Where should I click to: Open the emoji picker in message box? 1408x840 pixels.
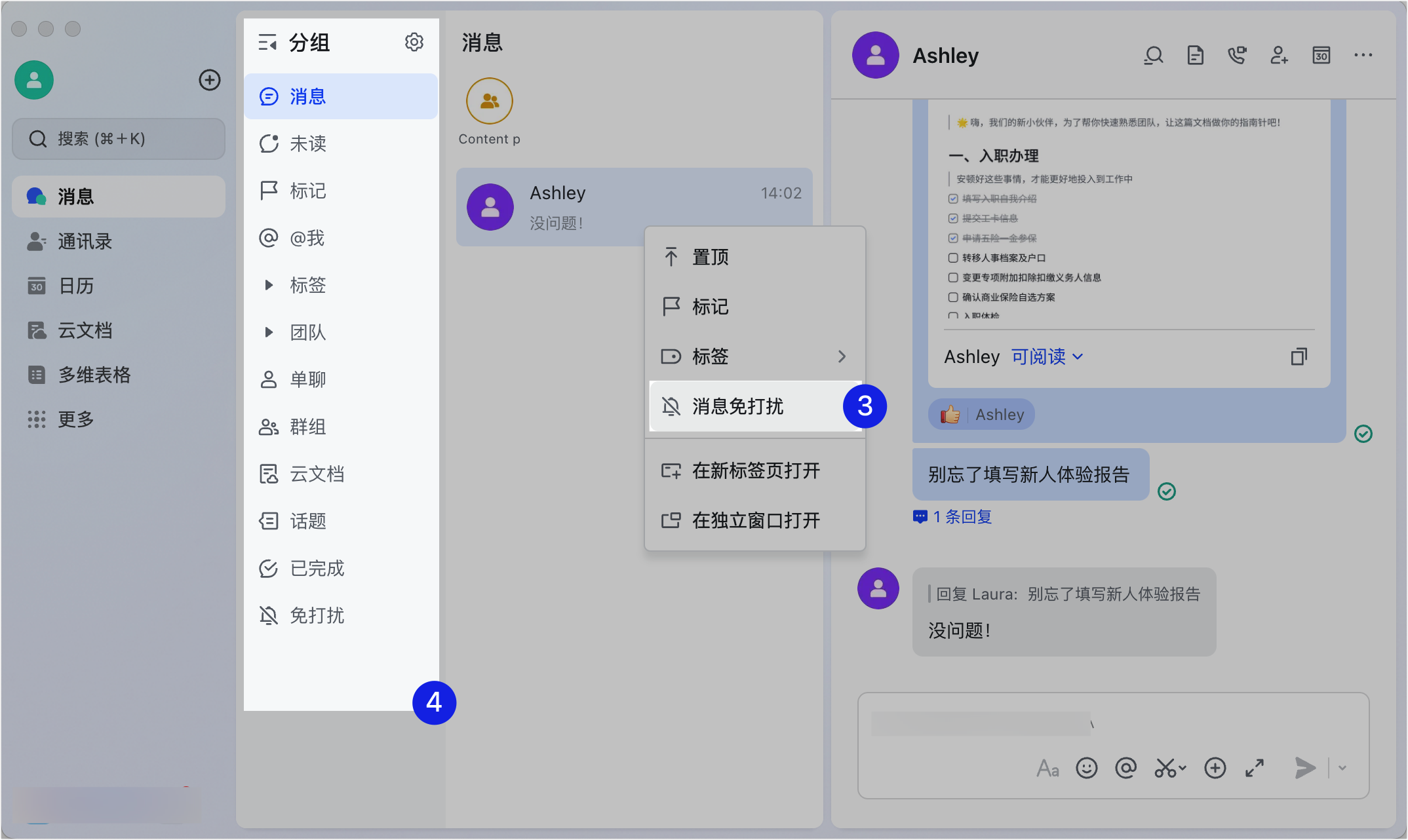coord(1086,768)
